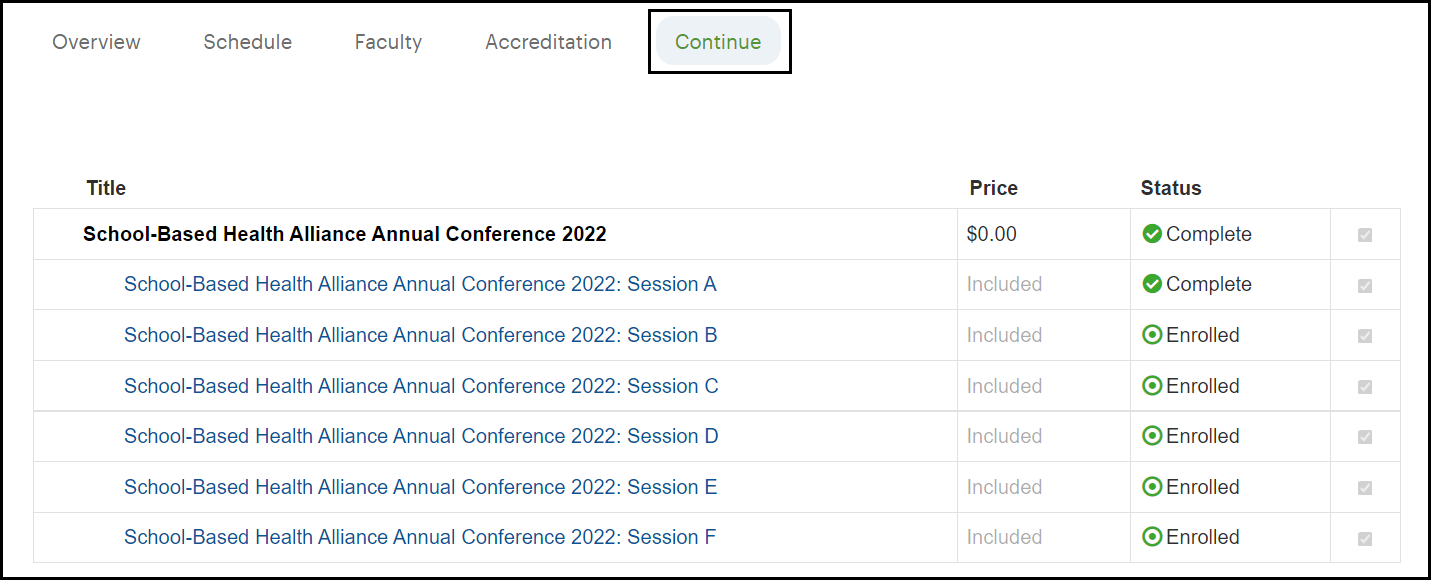The width and height of the screenshot is (1431, 580).
Task: Open the Session D conference link
Action: pyautogui.click(x=421, y=436)
